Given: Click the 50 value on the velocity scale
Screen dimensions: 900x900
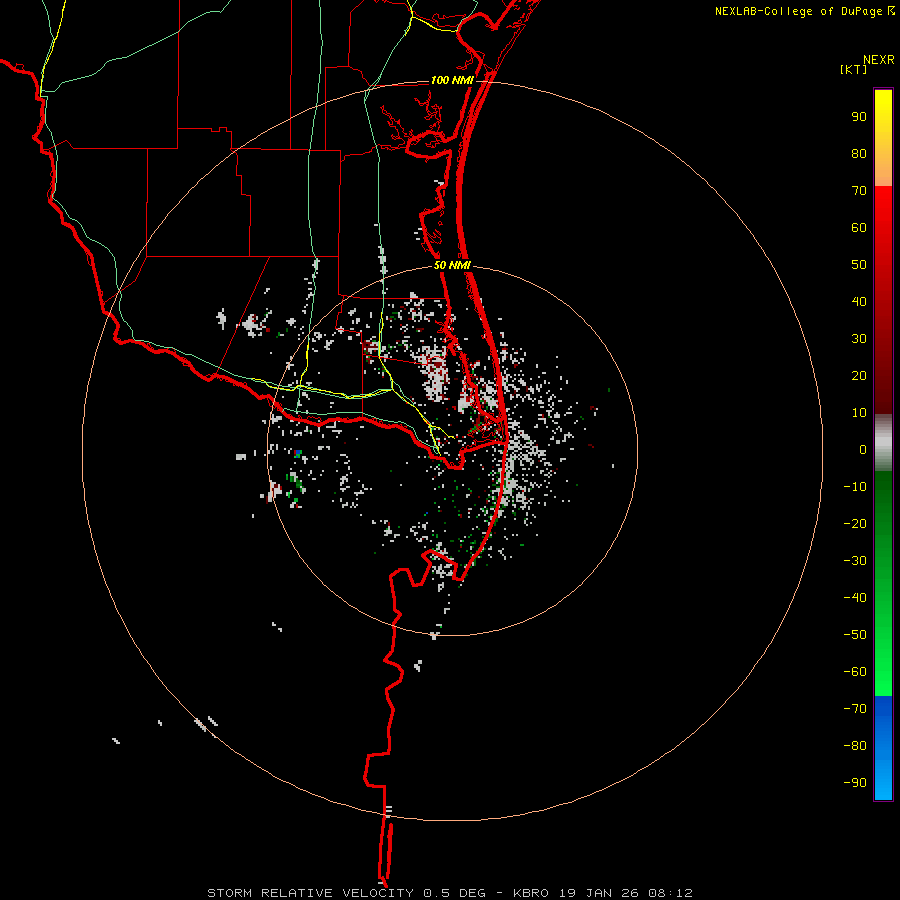Looking at the screenshot, I should 859,265.
